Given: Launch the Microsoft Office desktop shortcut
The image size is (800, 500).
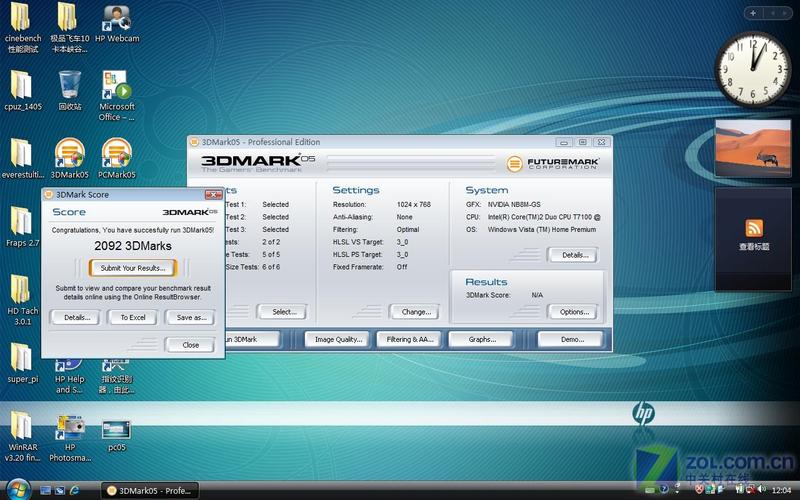Looking at the screenshot, I should pos(117,95).
